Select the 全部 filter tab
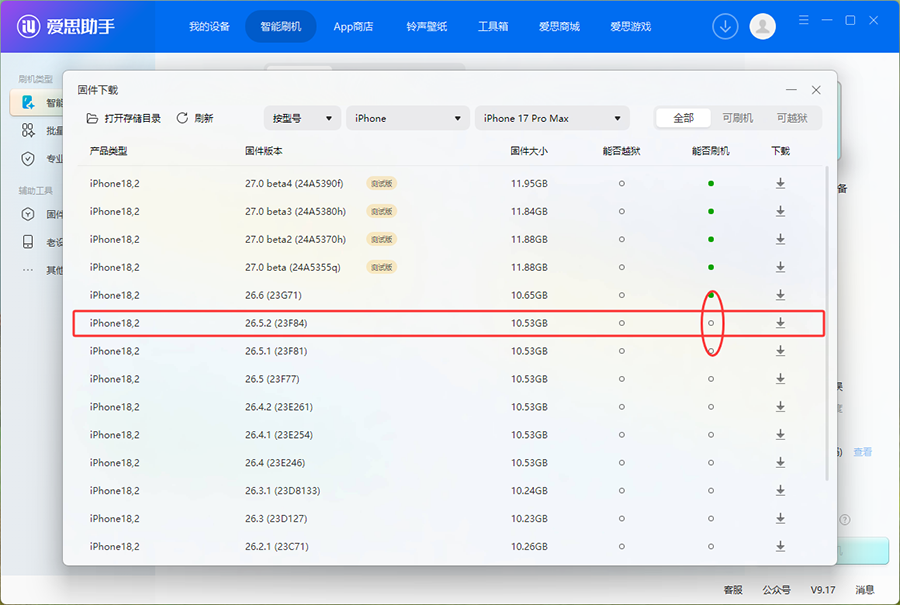The width and height of the screenshot is (900, 605). click(x=683, y=118)
